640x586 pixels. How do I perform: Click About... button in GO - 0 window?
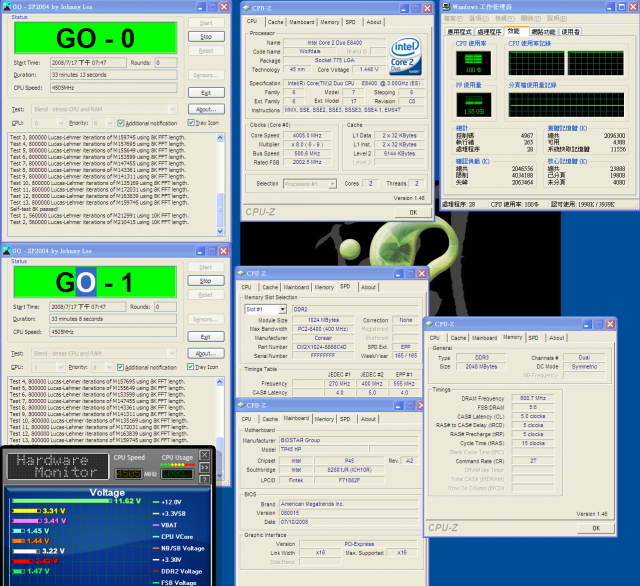(206, 109)
